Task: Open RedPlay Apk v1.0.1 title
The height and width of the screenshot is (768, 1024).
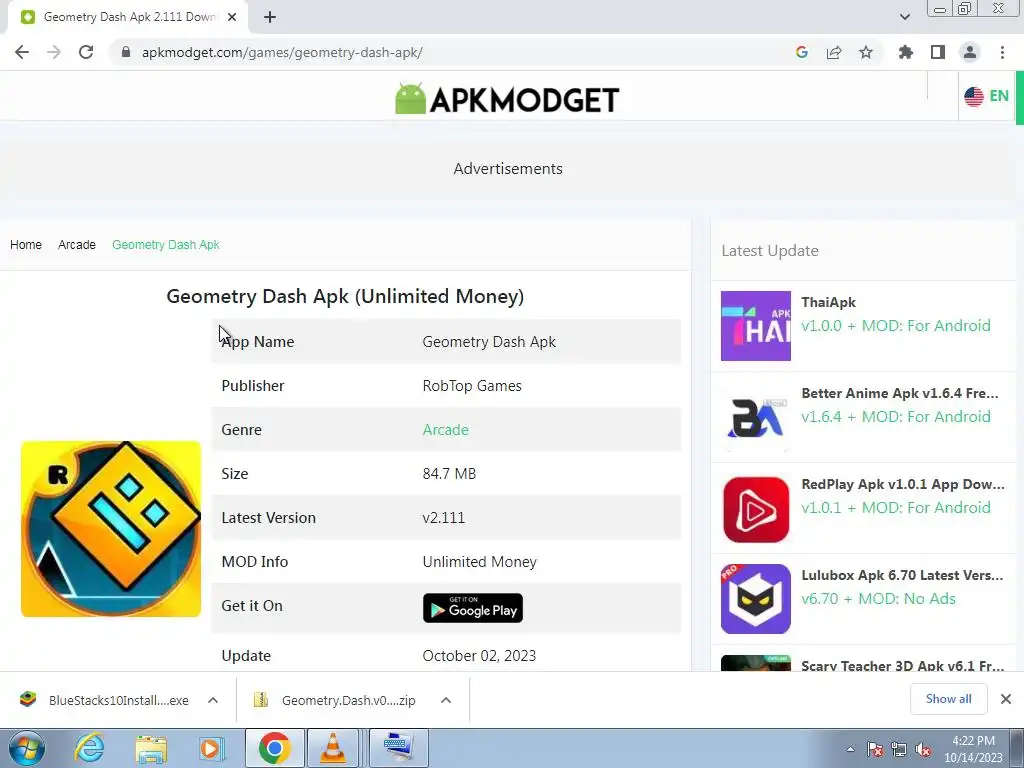Action: click(x=903, y=484)
